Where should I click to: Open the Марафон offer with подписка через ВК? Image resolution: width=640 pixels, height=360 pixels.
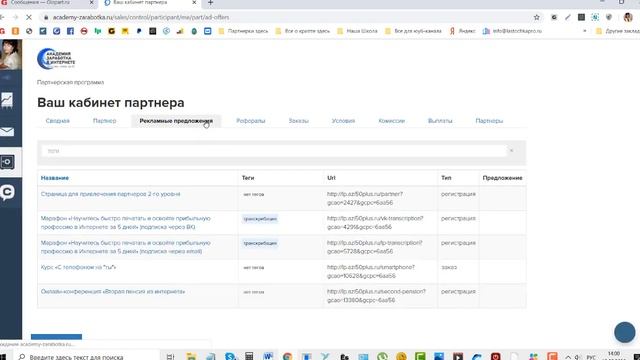click(126, 222)
